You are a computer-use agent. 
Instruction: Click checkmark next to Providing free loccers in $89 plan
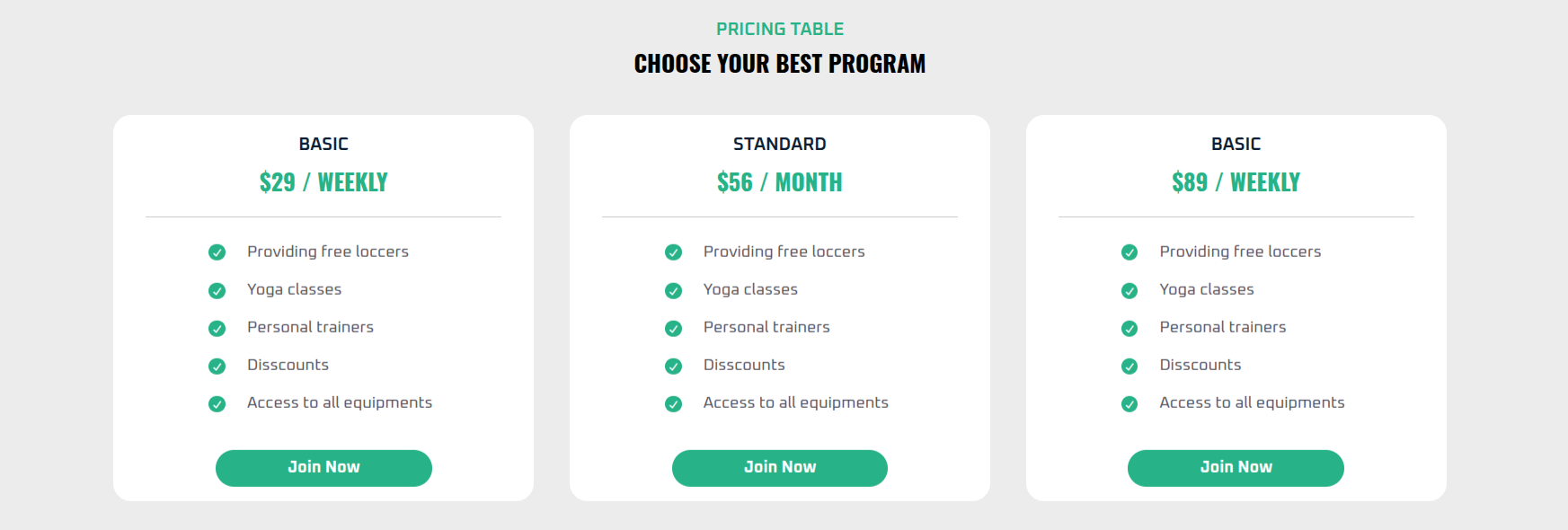point(1129,252)
